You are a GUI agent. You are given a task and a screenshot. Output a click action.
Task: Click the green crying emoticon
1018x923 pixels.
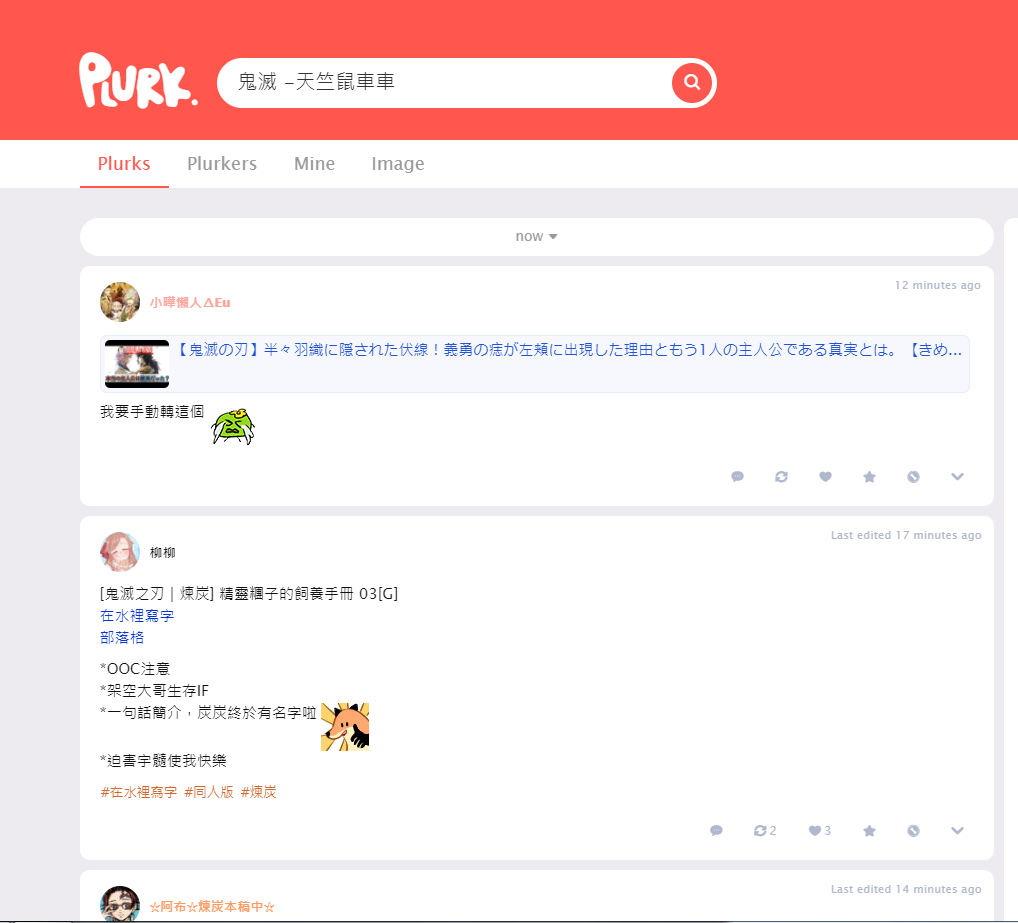(233, 426)
